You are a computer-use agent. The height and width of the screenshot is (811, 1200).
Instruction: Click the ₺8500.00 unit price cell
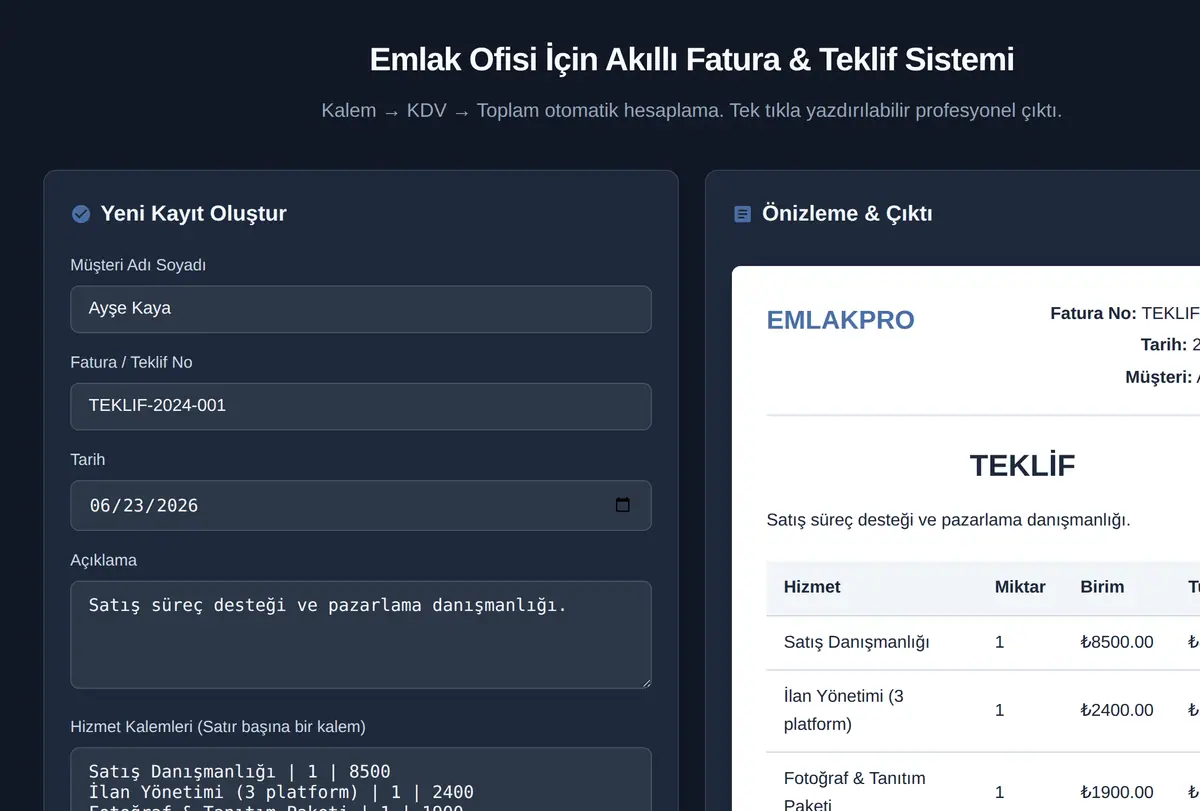point(1117,642)
